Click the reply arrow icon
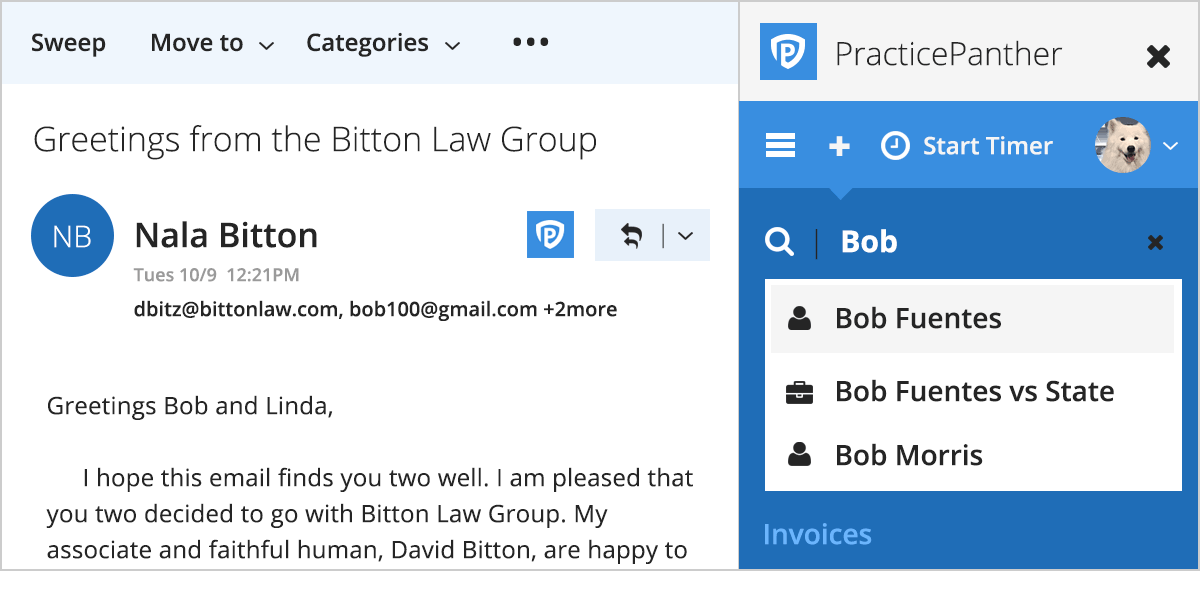 [631, 236]
